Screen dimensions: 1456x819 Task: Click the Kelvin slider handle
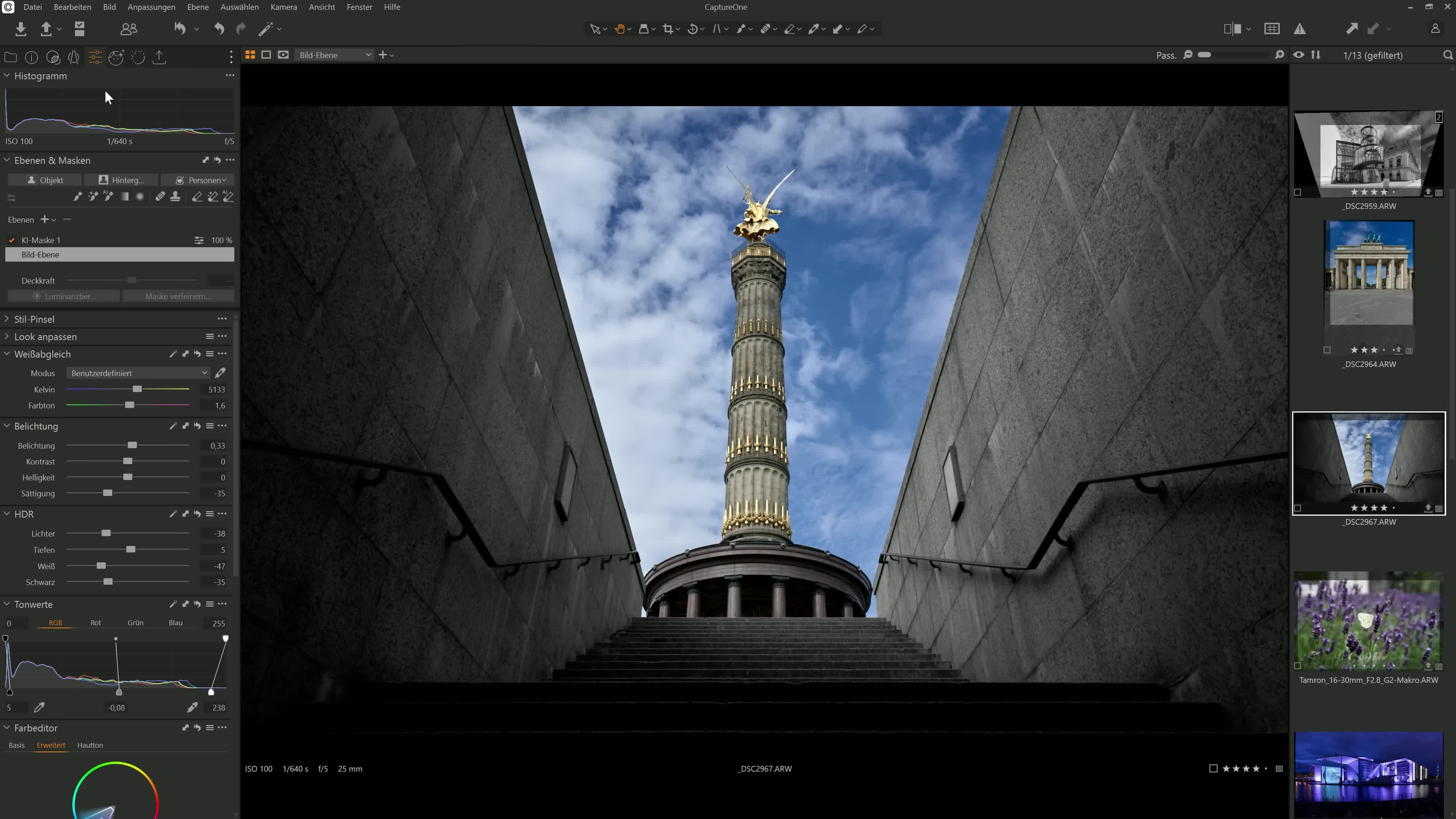point(137,389)
